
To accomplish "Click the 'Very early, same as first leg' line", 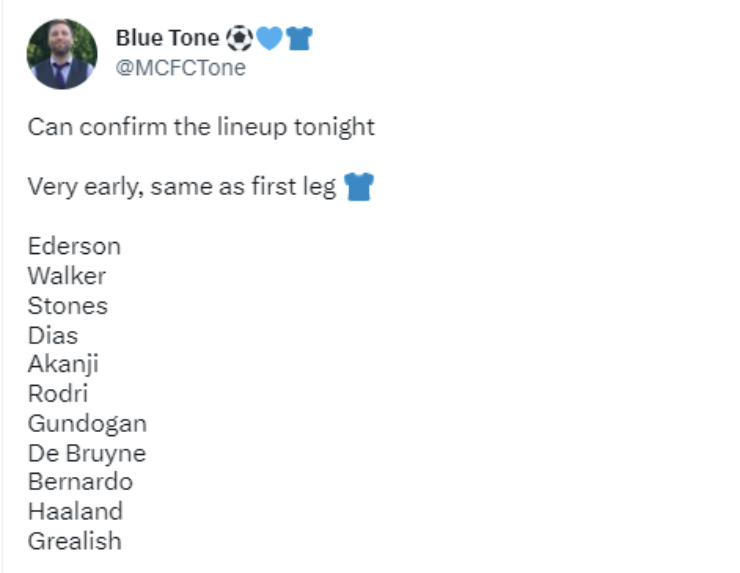I will point(181,187).
